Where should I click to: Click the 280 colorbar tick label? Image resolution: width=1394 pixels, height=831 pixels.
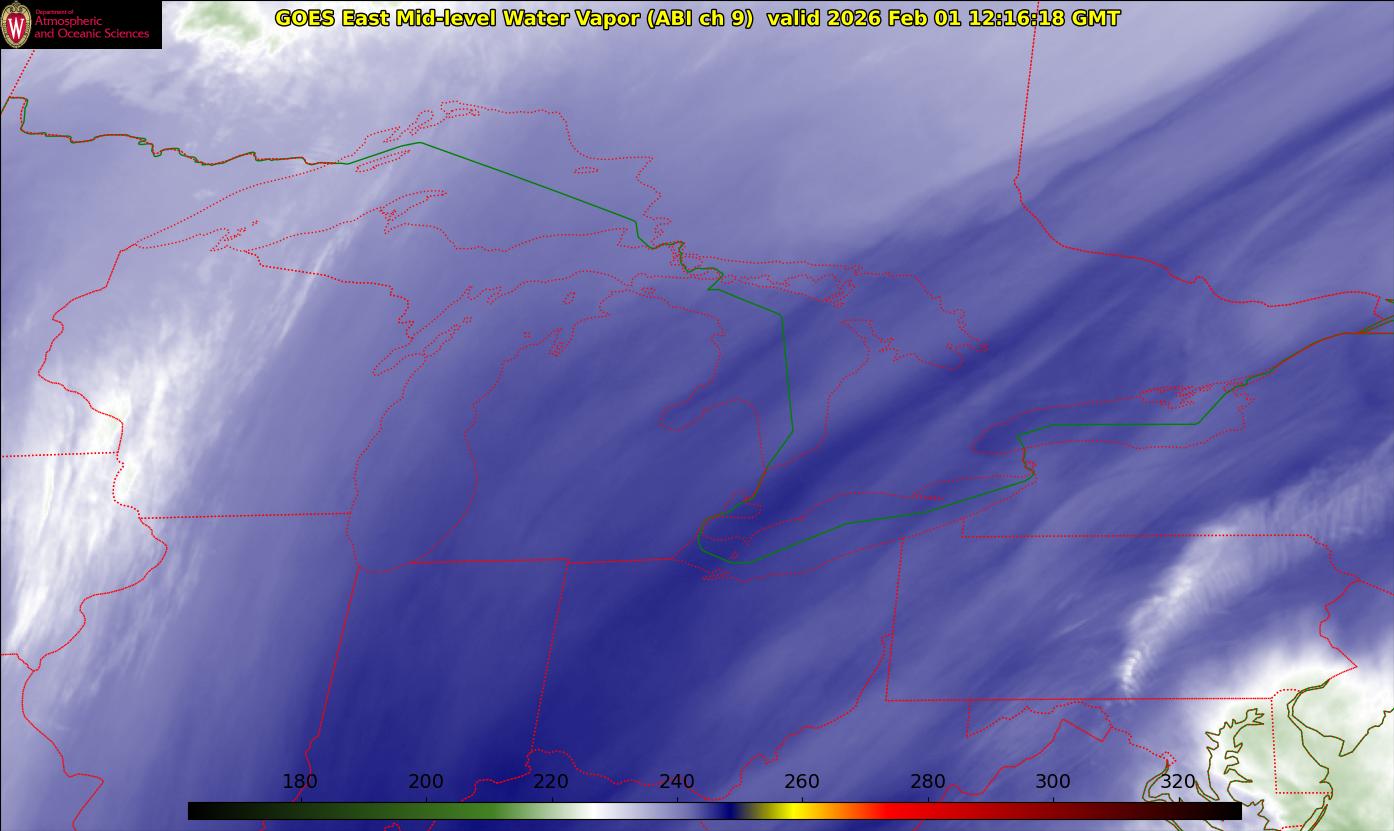click(x=928, y=782)
